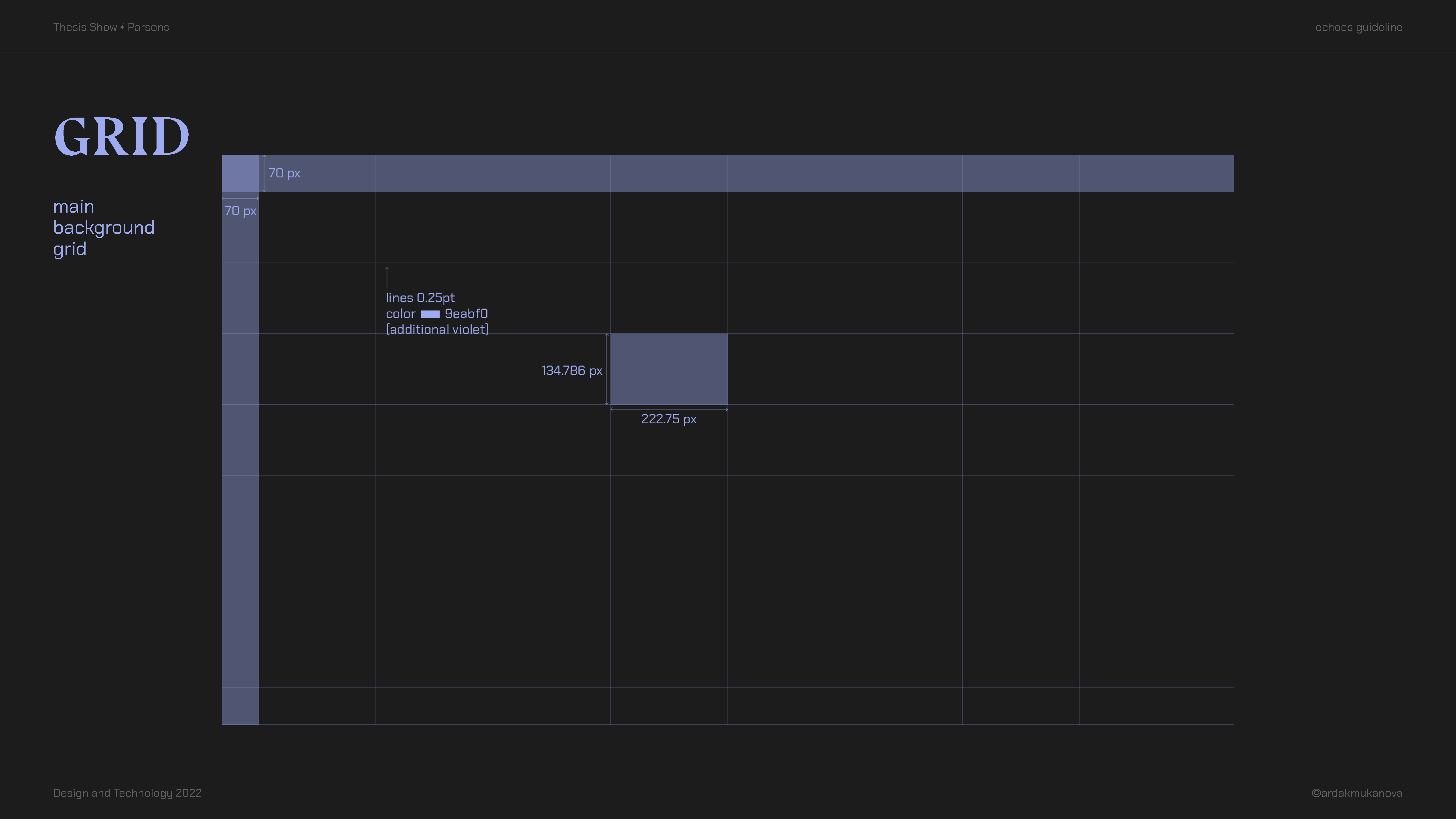Click 'Design and Technology 2022' footer text
This screenshot has height=819, width=1456.
(127, 793)
